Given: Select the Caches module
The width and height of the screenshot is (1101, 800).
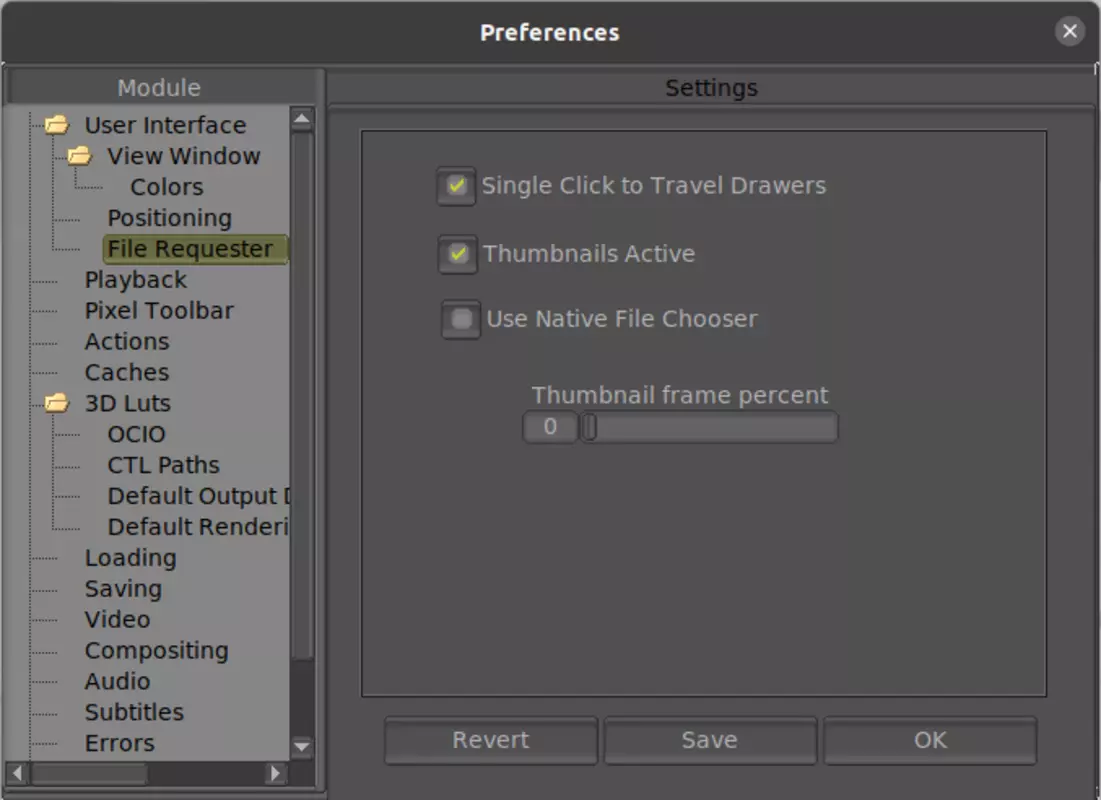Looking at the screenshot, I should pyautogui.click(x=127, y=372).
